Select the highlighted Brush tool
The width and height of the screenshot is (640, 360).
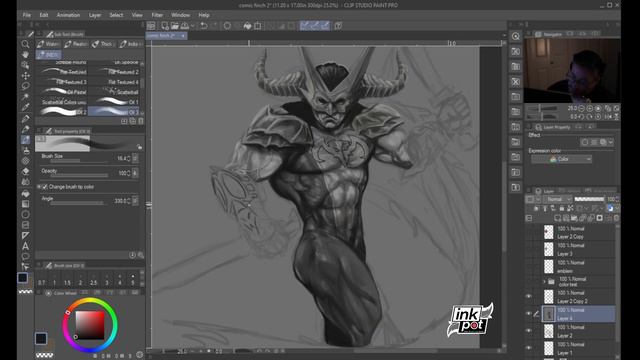25,140
